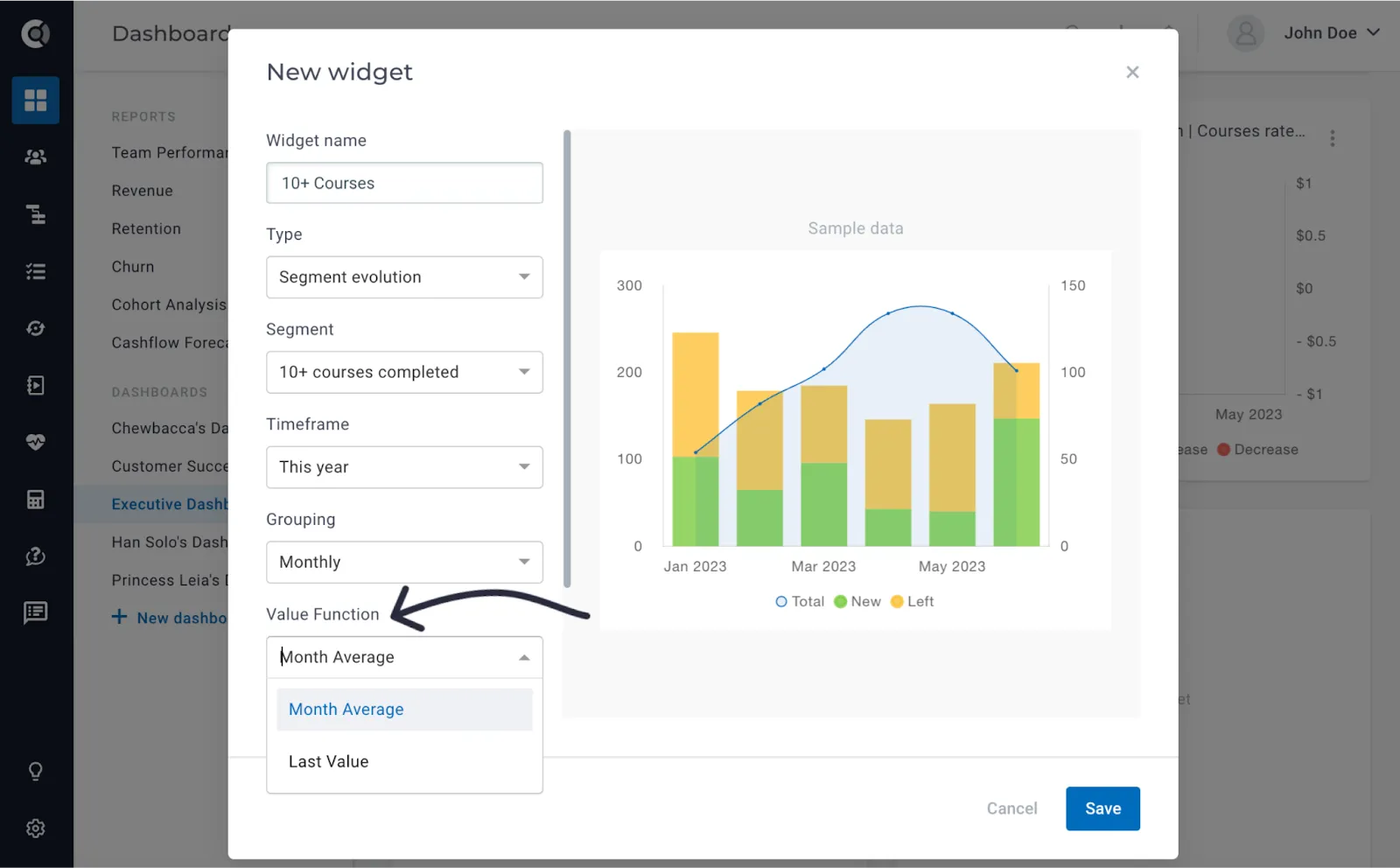The width and height of the screenshot is (1400, 868).
Task: Open the users group icon in sidebar
Action: click(36, 157)
